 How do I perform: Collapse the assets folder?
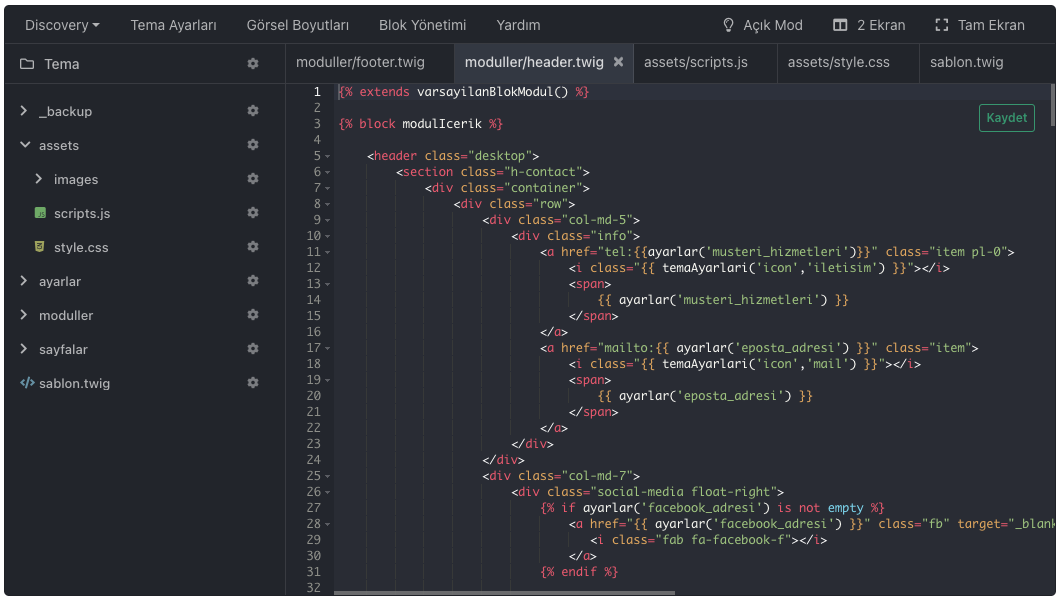25,145
